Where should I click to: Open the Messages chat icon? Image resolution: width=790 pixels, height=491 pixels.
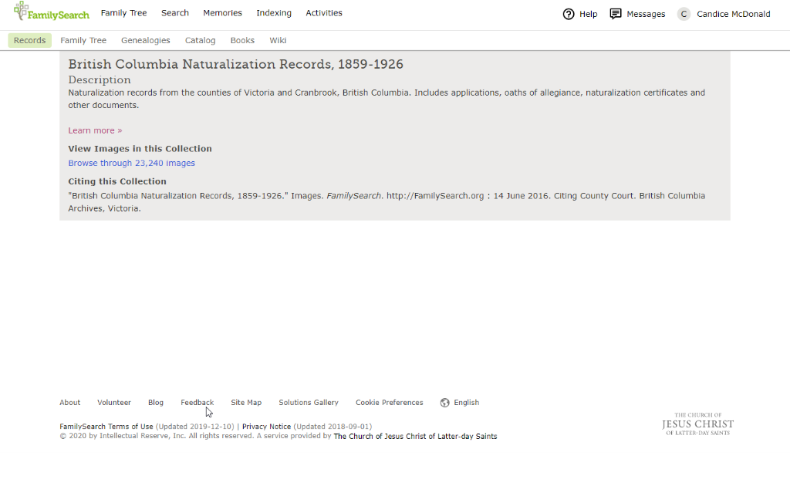click(x=615, y=14)
